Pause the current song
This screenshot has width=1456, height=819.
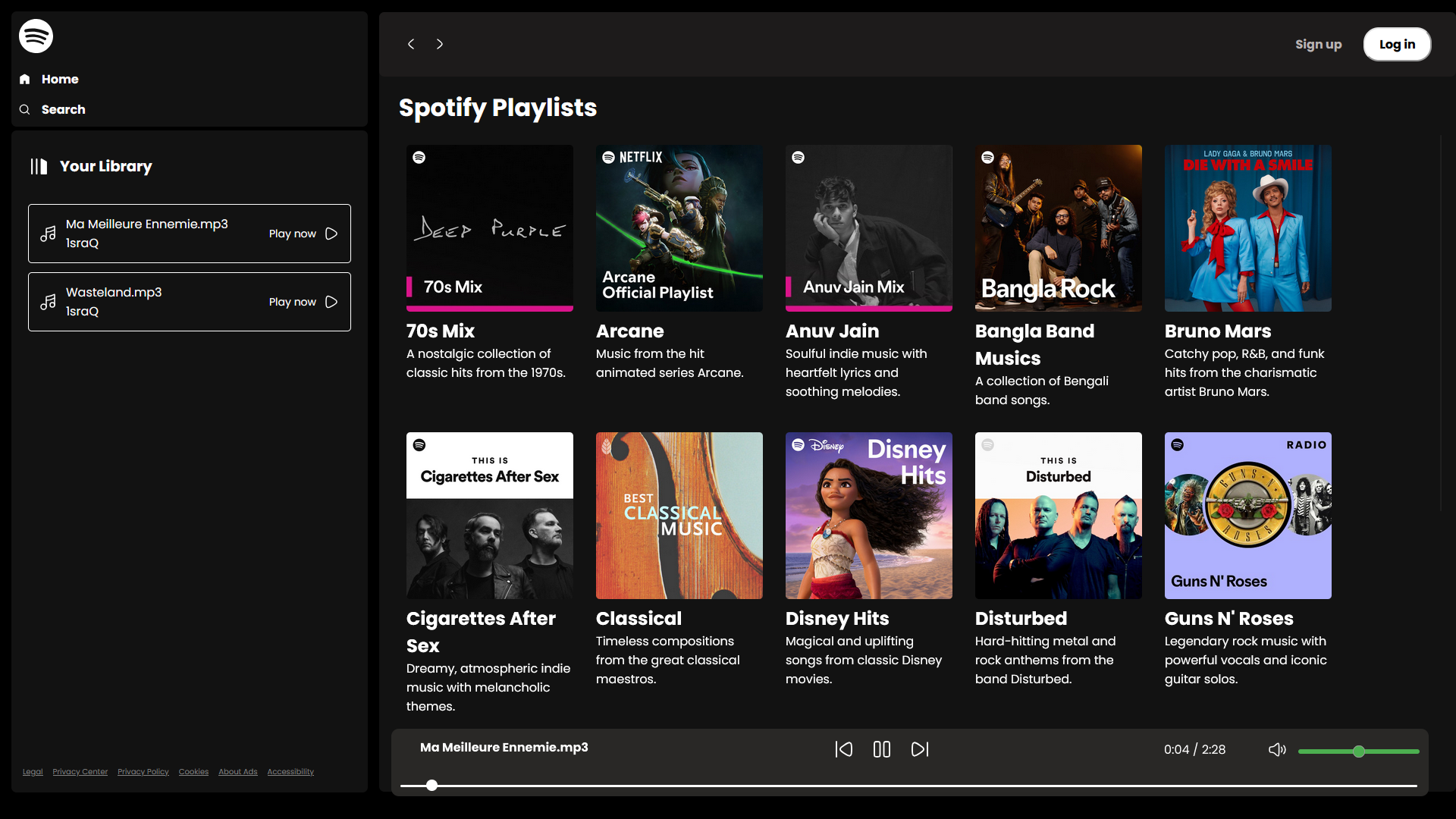[881, 749]
